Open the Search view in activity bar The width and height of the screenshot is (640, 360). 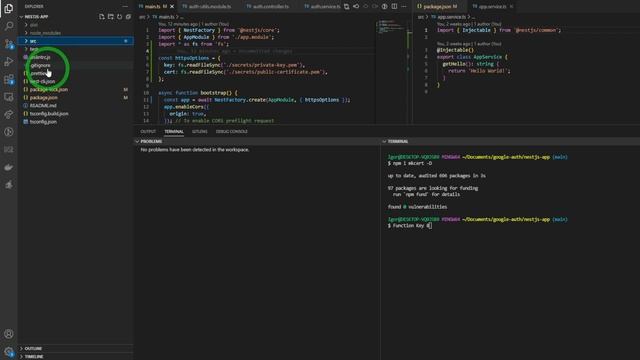point(9,26)
